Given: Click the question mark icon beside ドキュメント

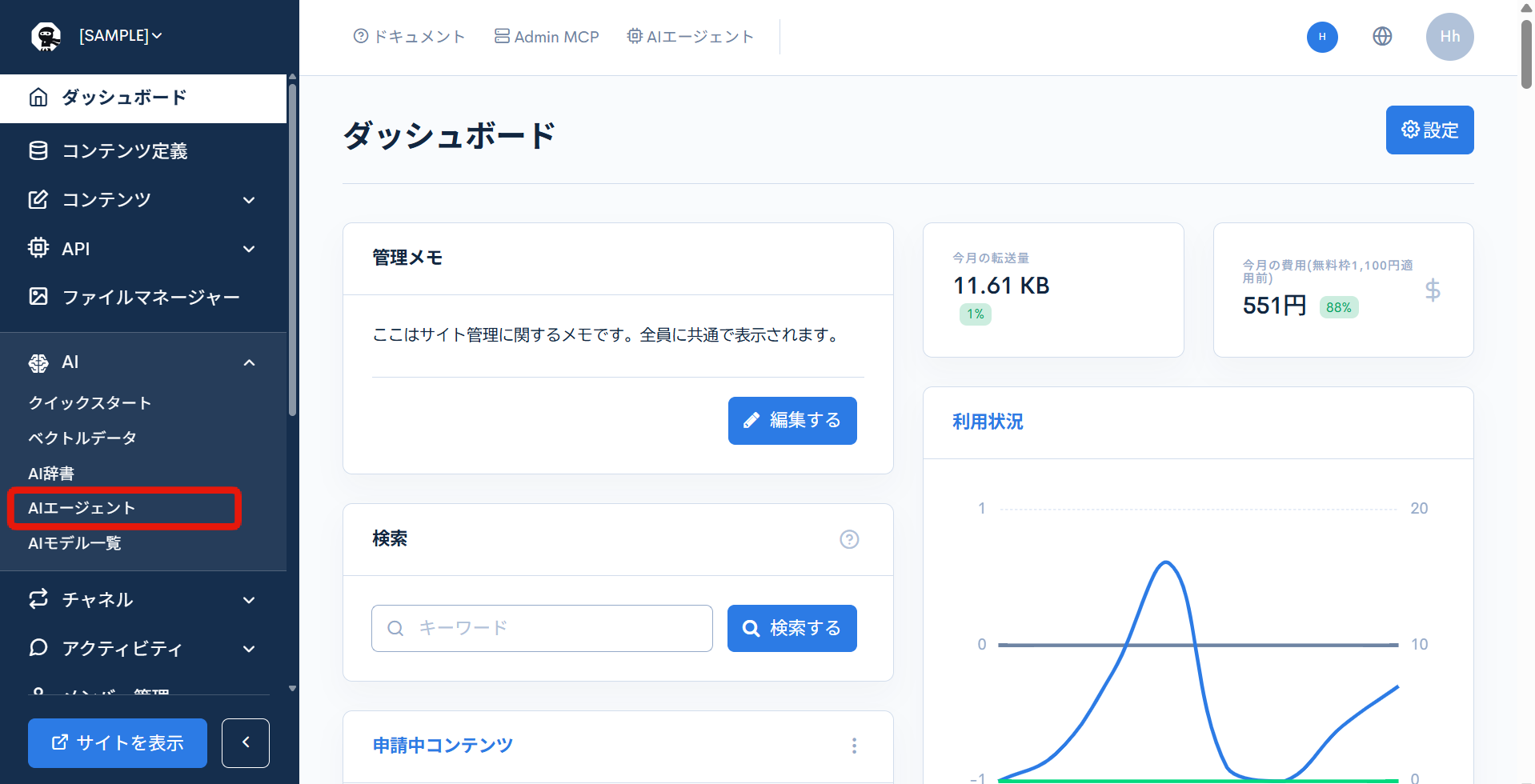Looking at the screenshot, I should pyautogui.click(x=361, y=36).
